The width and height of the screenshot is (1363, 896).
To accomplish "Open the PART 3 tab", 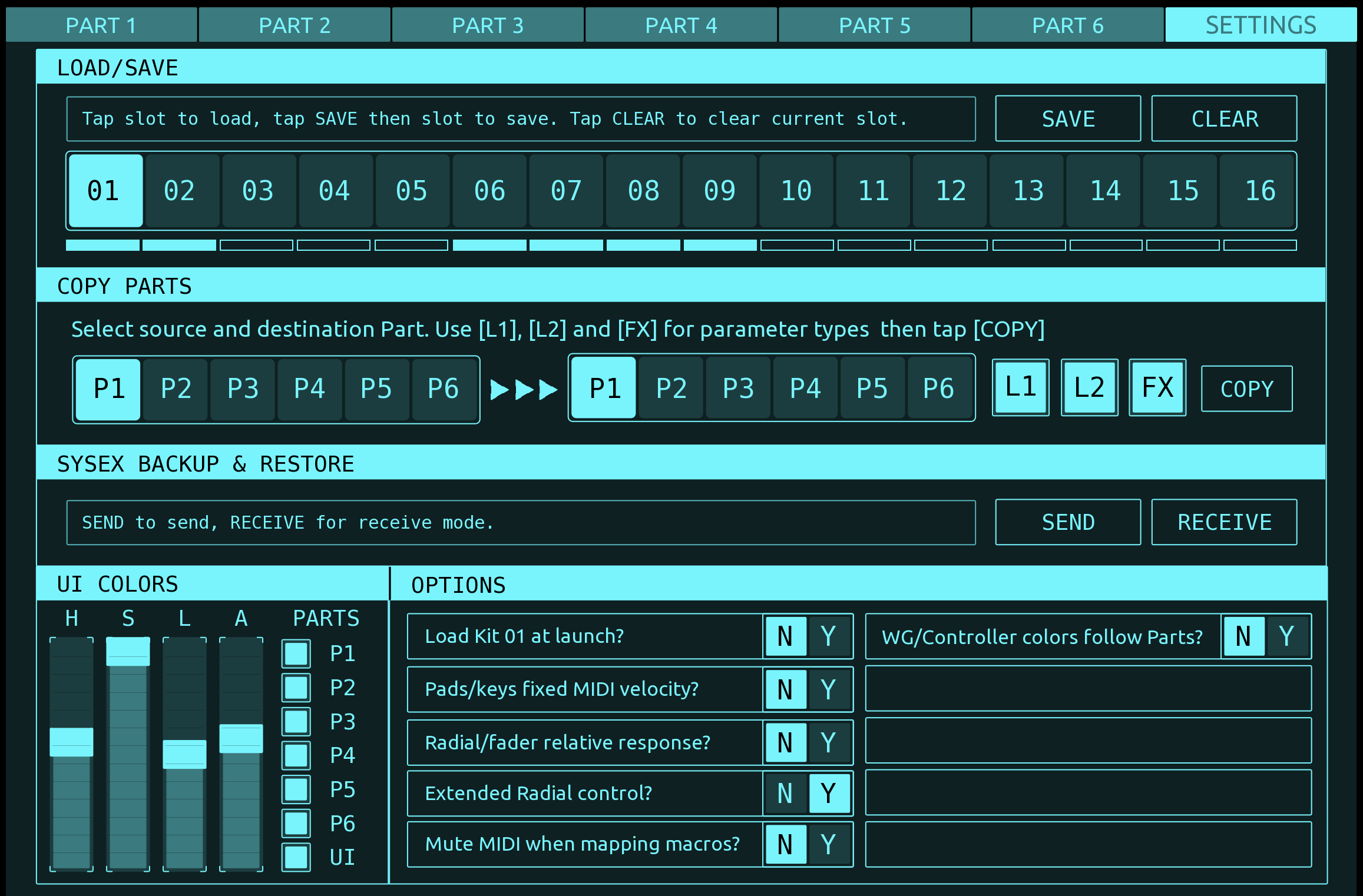I will tap(488, 25).
